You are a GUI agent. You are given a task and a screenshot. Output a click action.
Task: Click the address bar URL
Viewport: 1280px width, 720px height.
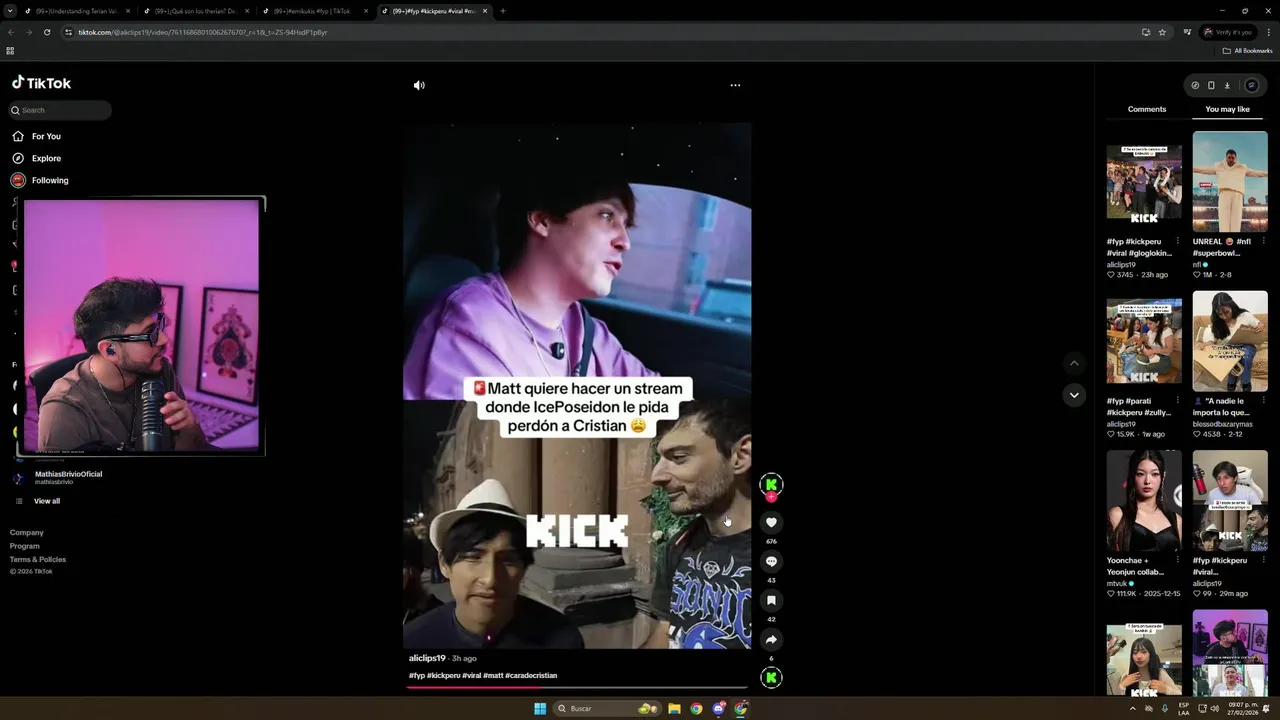pyautogui.click(x=203, y=32)
